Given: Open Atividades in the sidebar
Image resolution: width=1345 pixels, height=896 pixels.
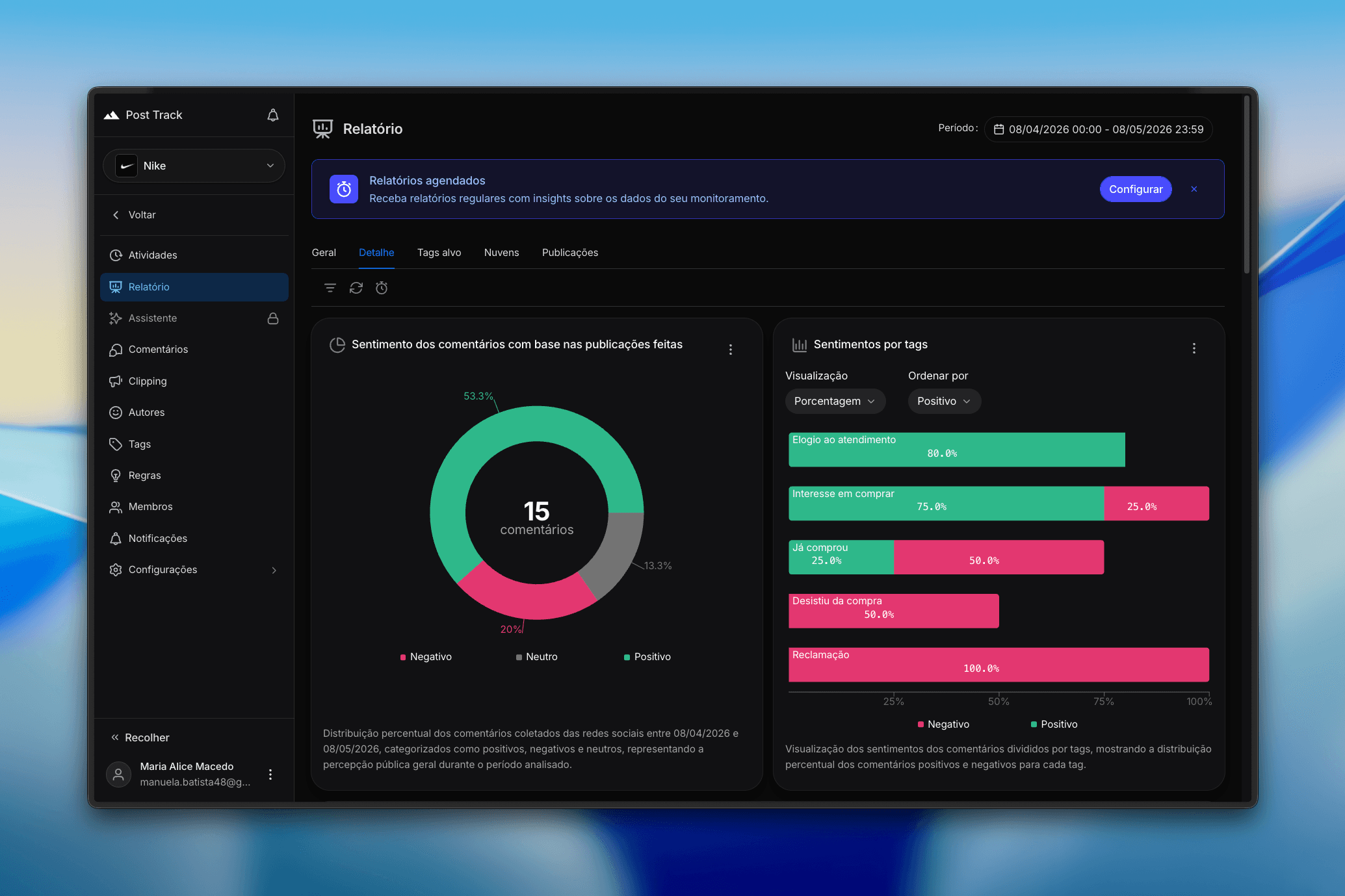Looking at the screenshot, I should click(194, 255).
